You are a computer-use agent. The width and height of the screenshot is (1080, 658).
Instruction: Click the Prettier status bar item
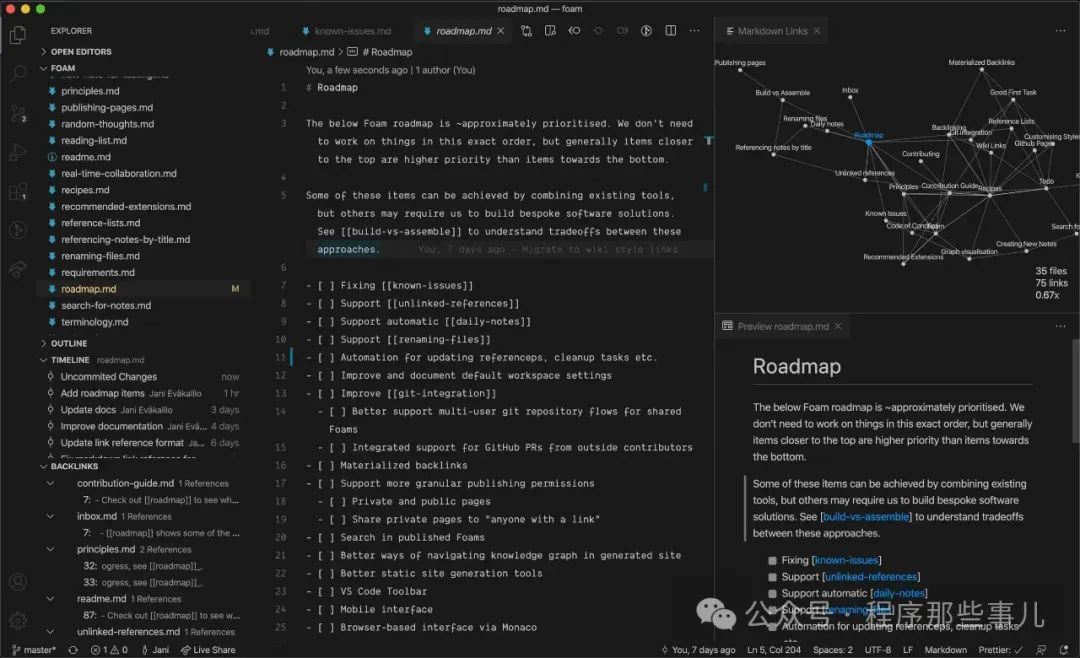tap(1001, 650)
